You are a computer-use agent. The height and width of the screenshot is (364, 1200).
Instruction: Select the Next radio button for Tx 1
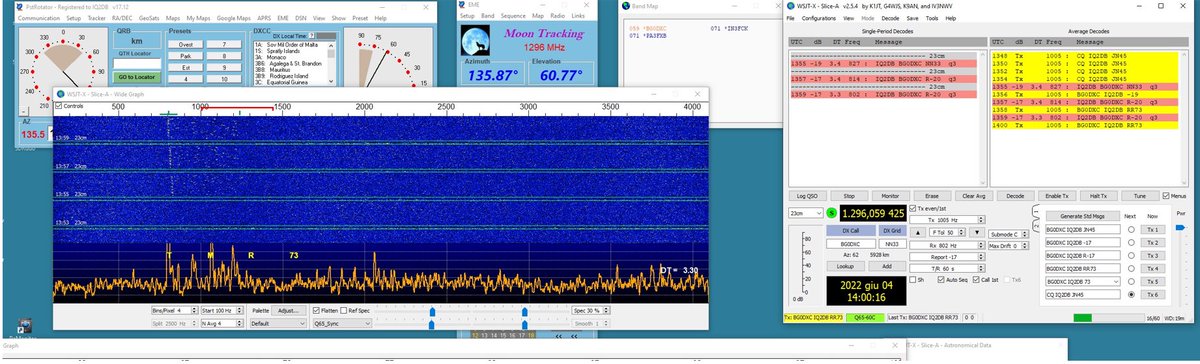[x=1131, y=229]
